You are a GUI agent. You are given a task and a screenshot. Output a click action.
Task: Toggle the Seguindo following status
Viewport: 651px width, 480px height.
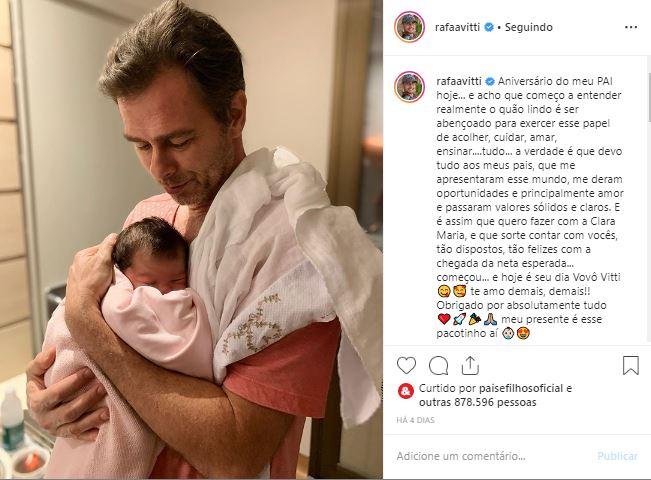(x=529, y=27)
